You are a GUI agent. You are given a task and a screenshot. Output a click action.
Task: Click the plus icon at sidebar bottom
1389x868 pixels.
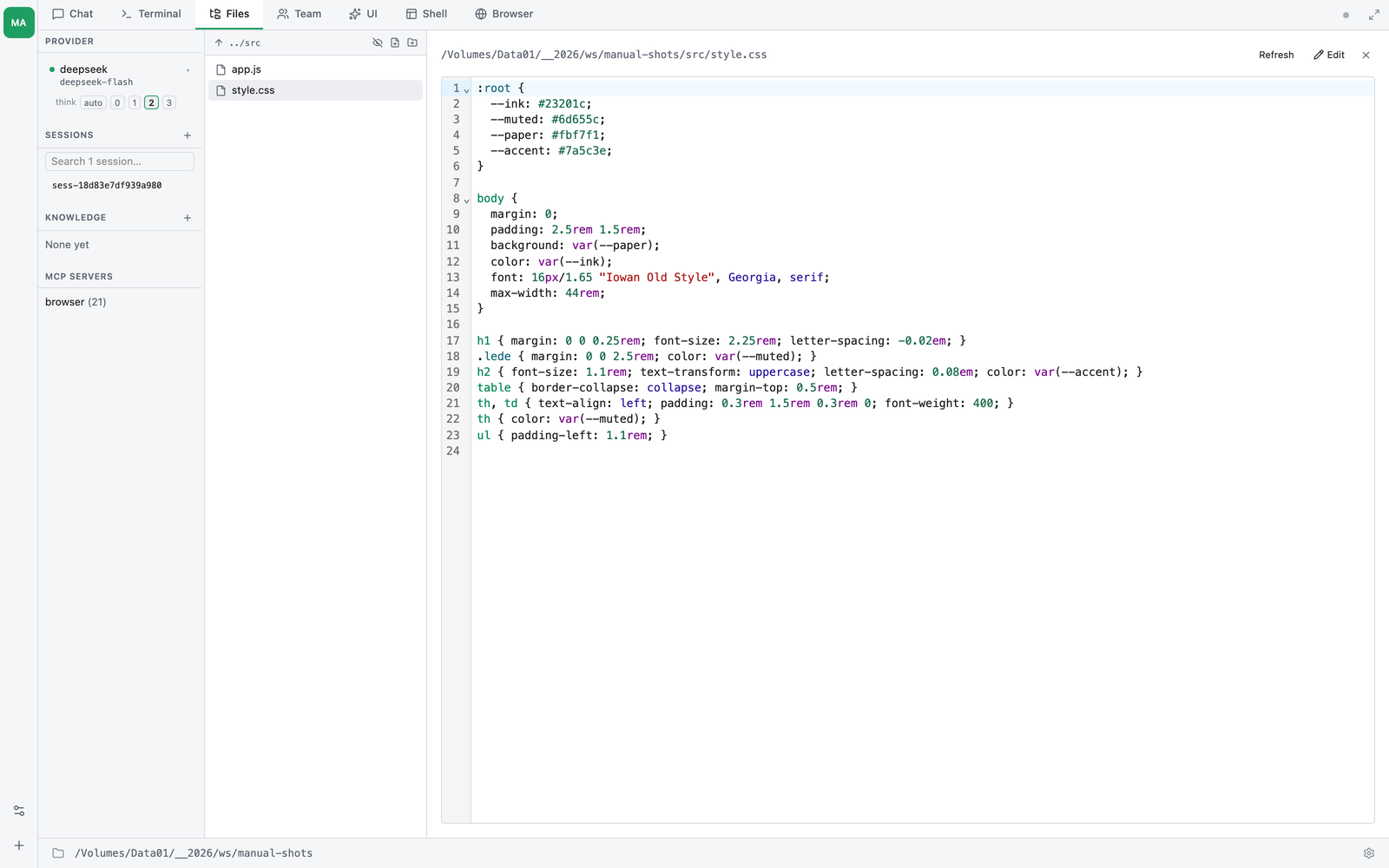click(x=19, y=845)
